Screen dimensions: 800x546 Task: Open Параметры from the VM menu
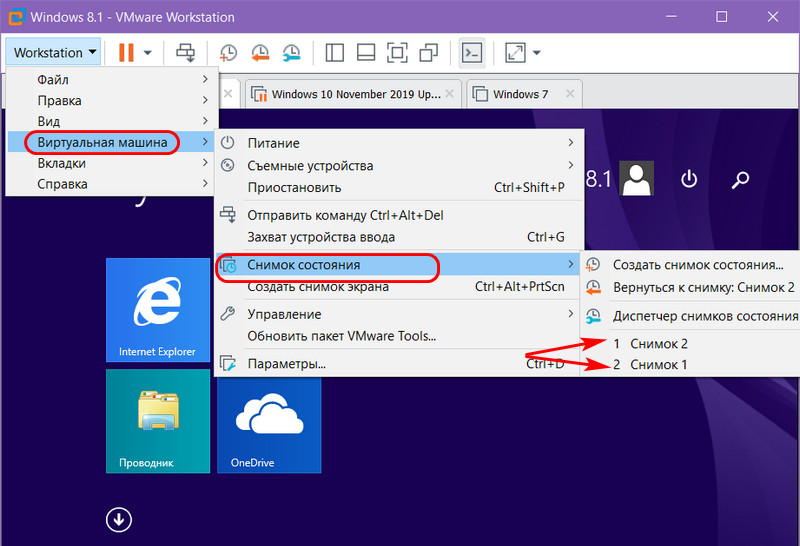(x=398, y=363)
